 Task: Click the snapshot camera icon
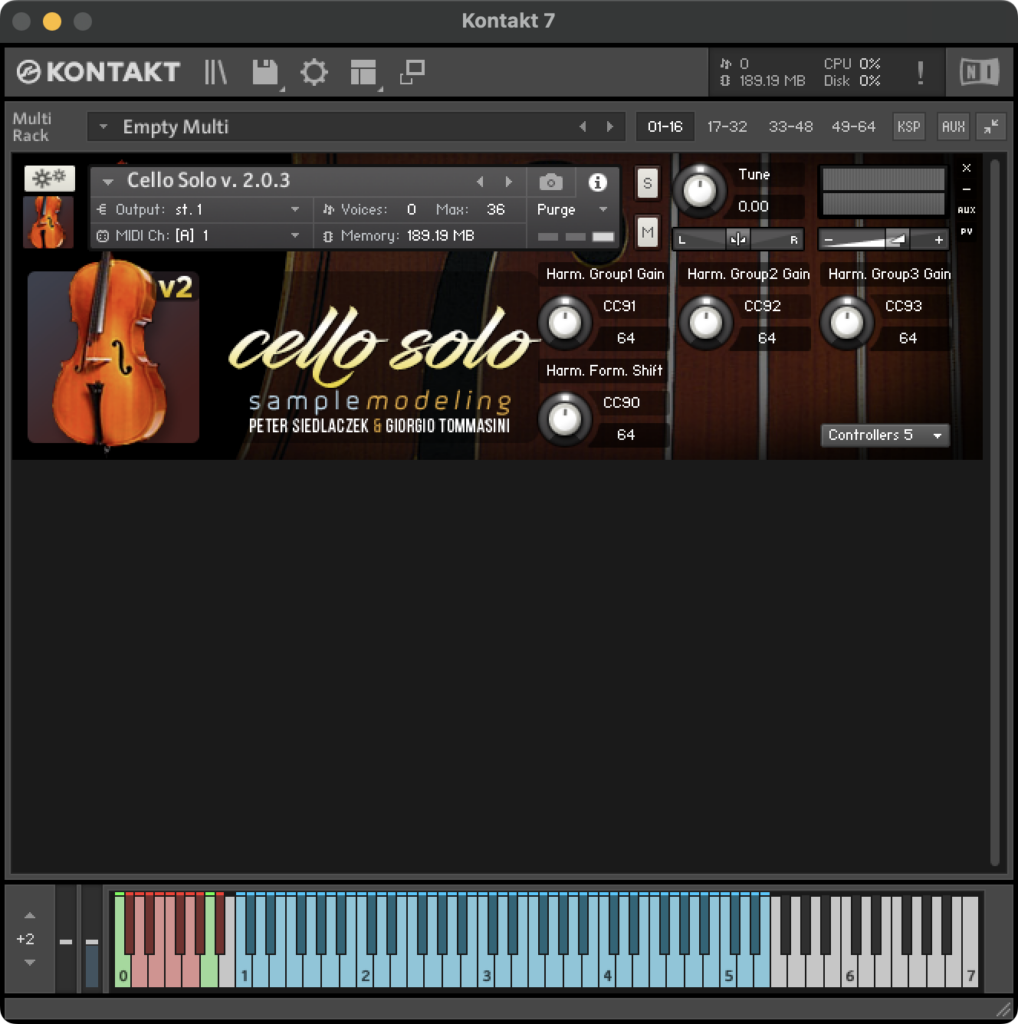(x=550, y=182)
